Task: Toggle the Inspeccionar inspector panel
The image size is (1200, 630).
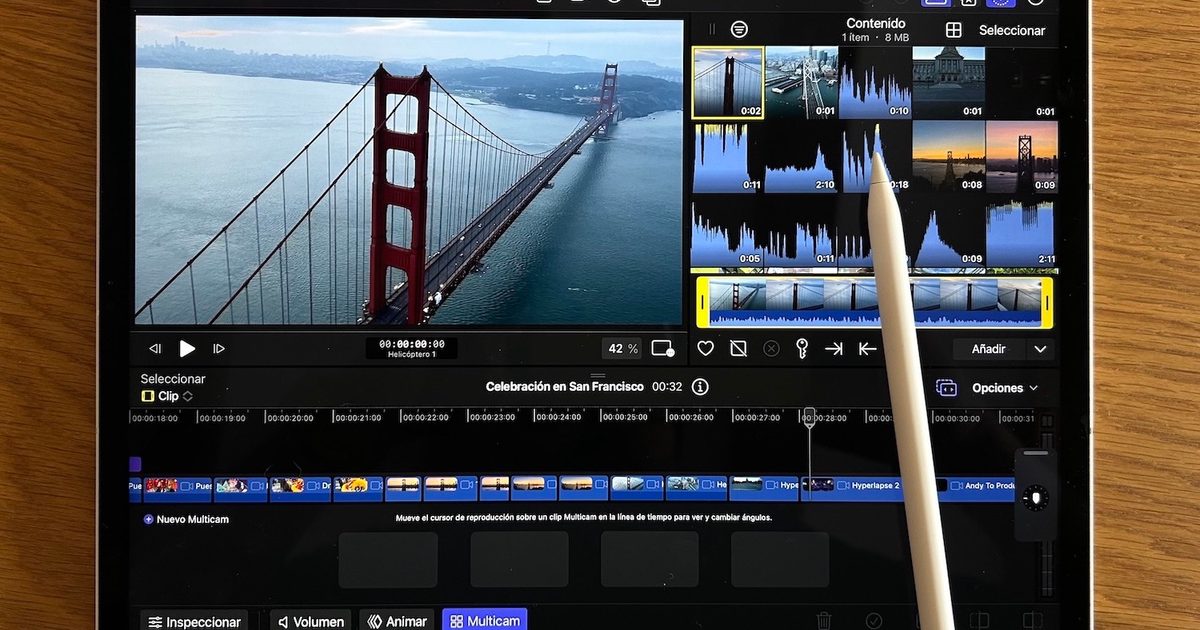Action: pos(195,621)
